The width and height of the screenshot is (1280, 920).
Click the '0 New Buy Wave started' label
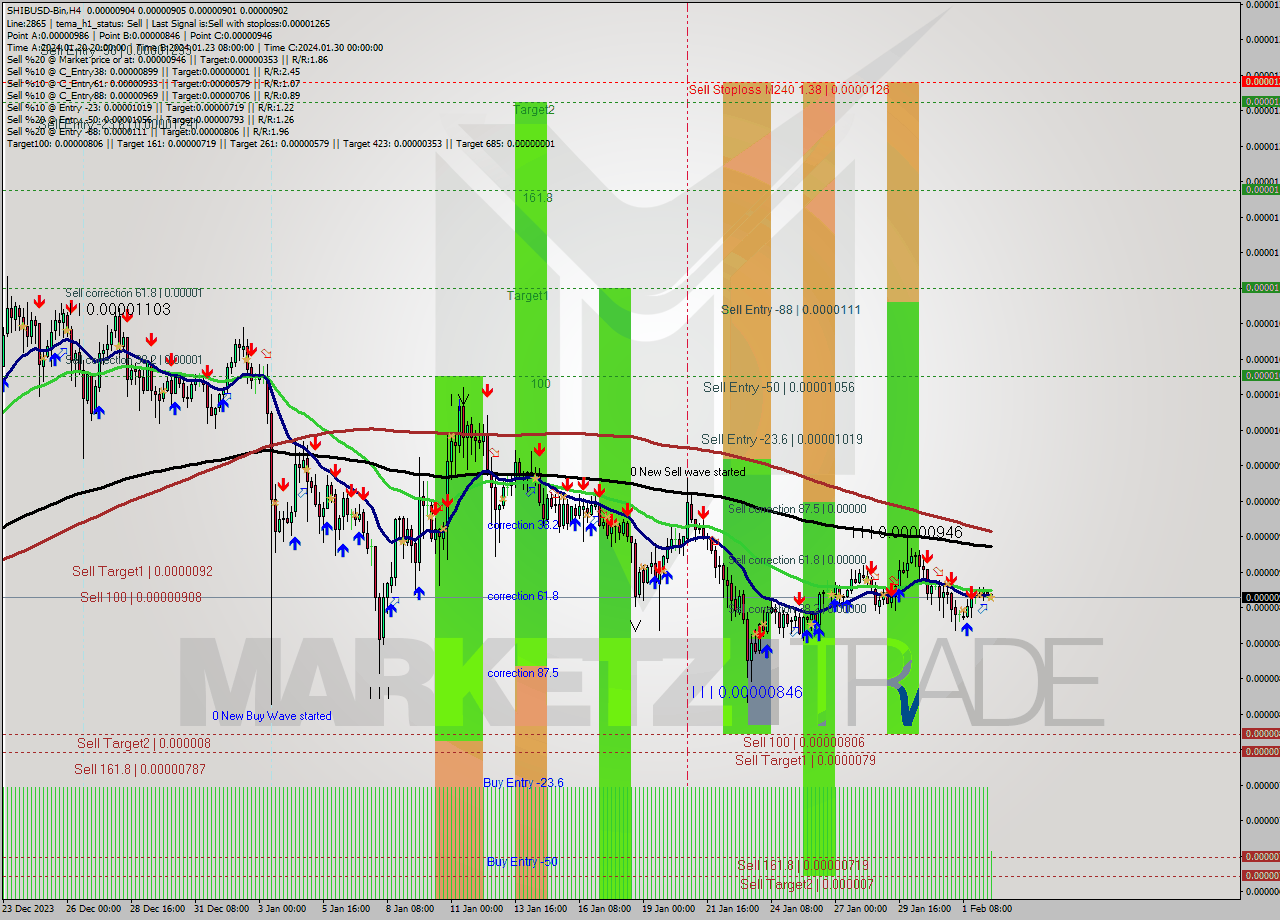272,716
